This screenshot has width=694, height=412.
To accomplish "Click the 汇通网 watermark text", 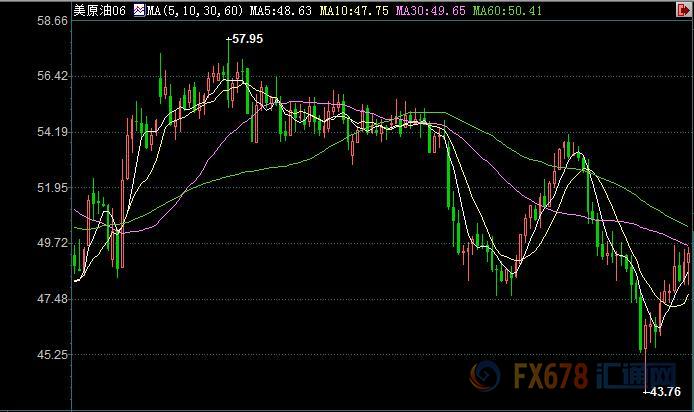I will [x=632, y=378].
